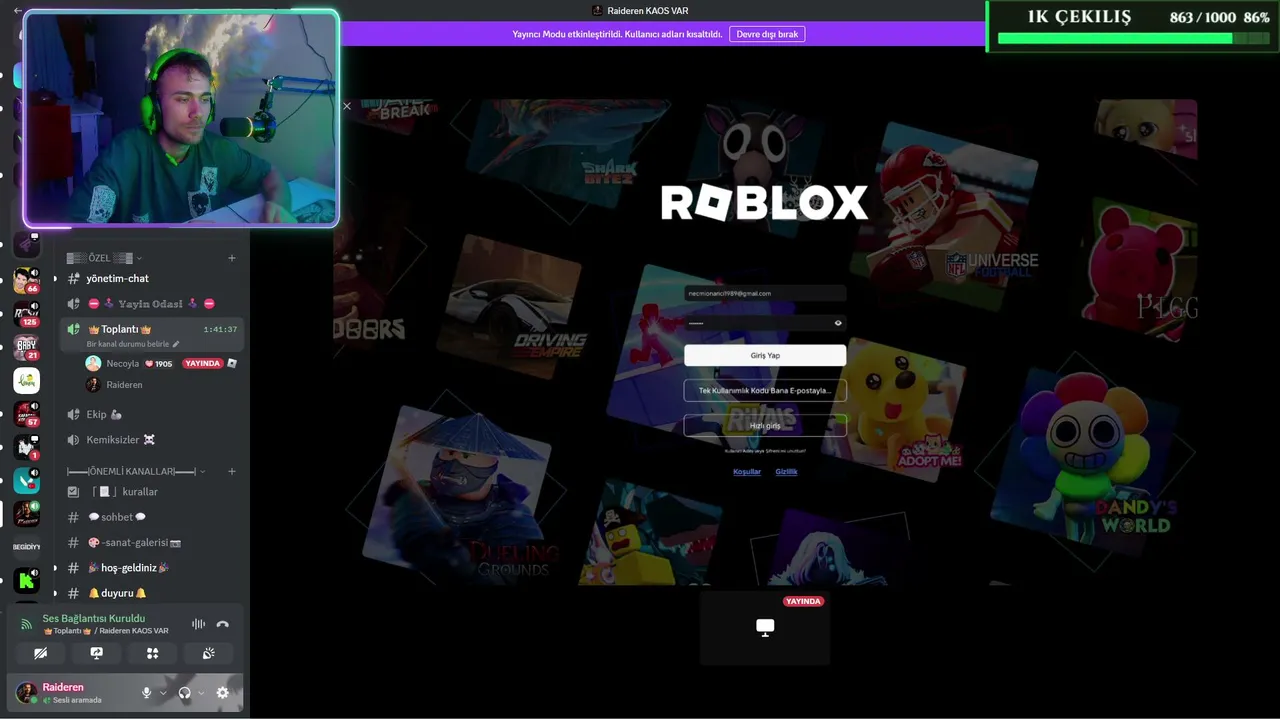1280x720 pixels.
Task: Open the server with the 57 badge
Action: click(x=26, y=414)
